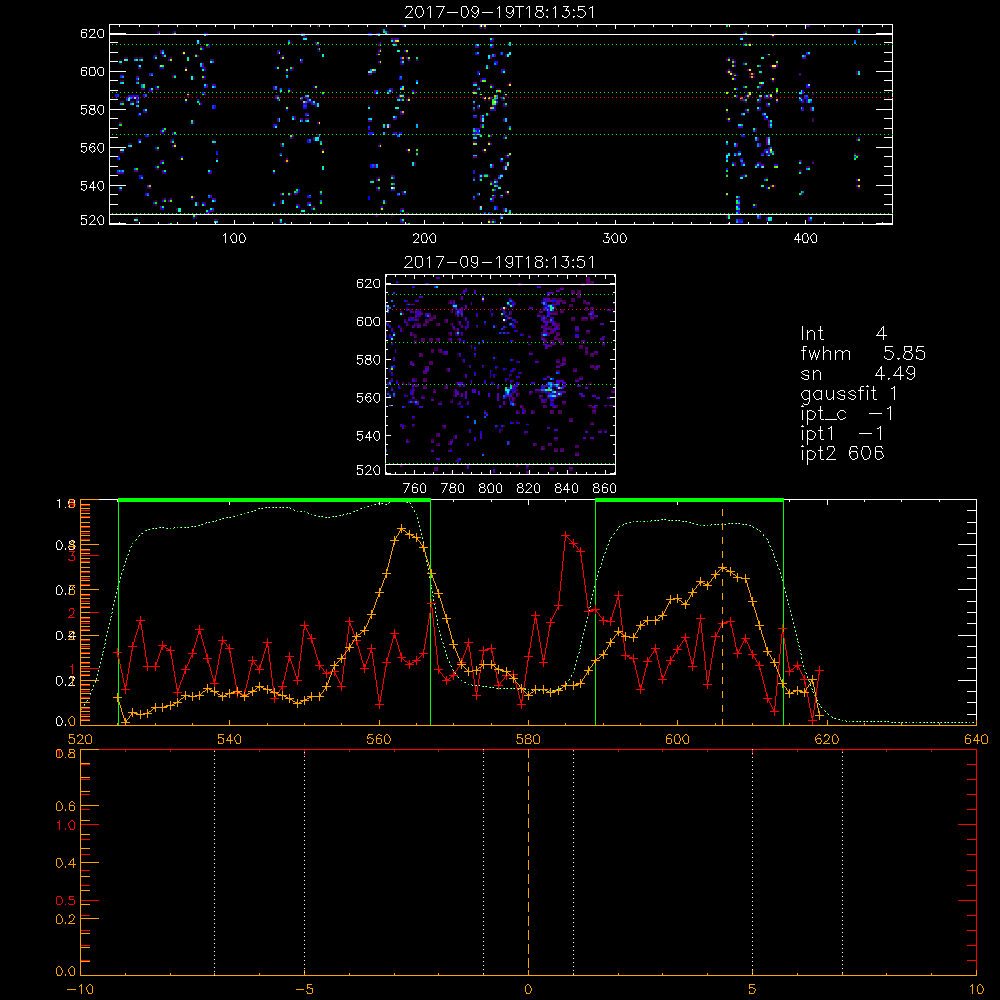Click the "200" x-axis label under the top image

424,239
